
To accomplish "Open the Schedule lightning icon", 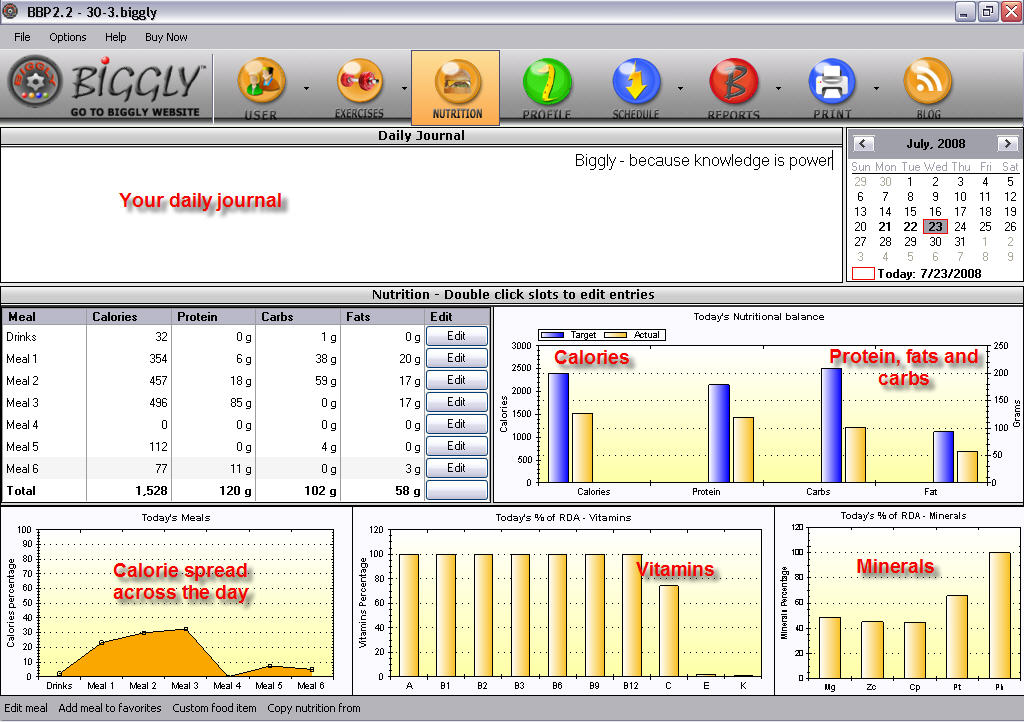I will coord(636,82).
